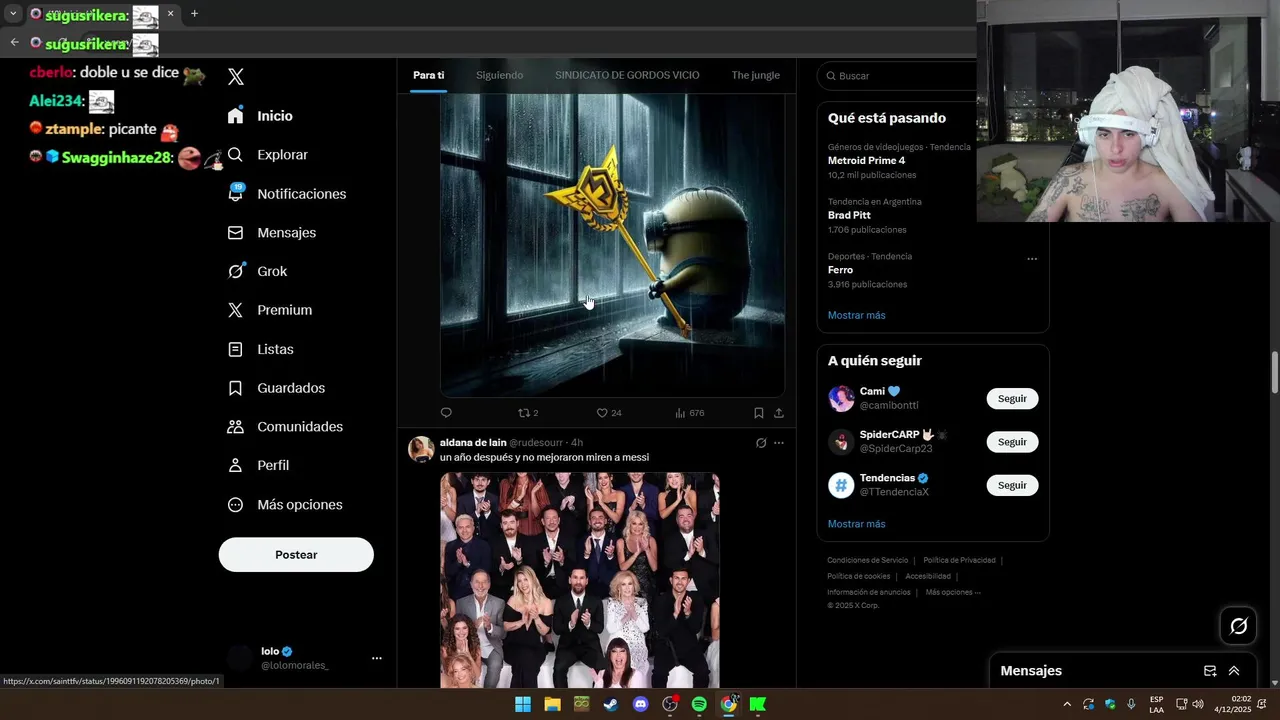Viewport: 1280px width, 720px height.
Task: Open the X logo home link
Action: point(236,77)
